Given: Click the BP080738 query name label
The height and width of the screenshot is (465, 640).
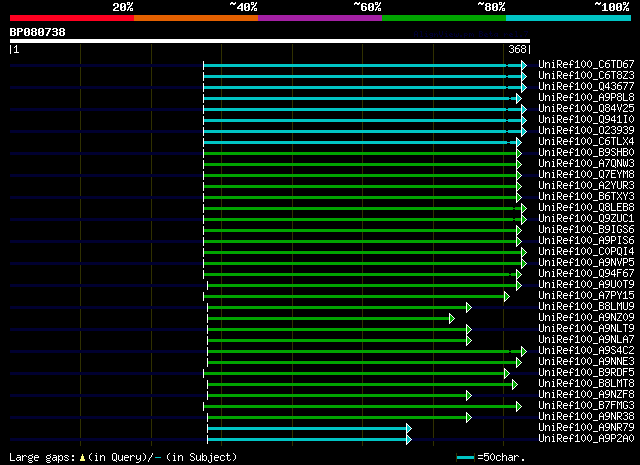Looking at the screenshot, I should coord(38,32).
